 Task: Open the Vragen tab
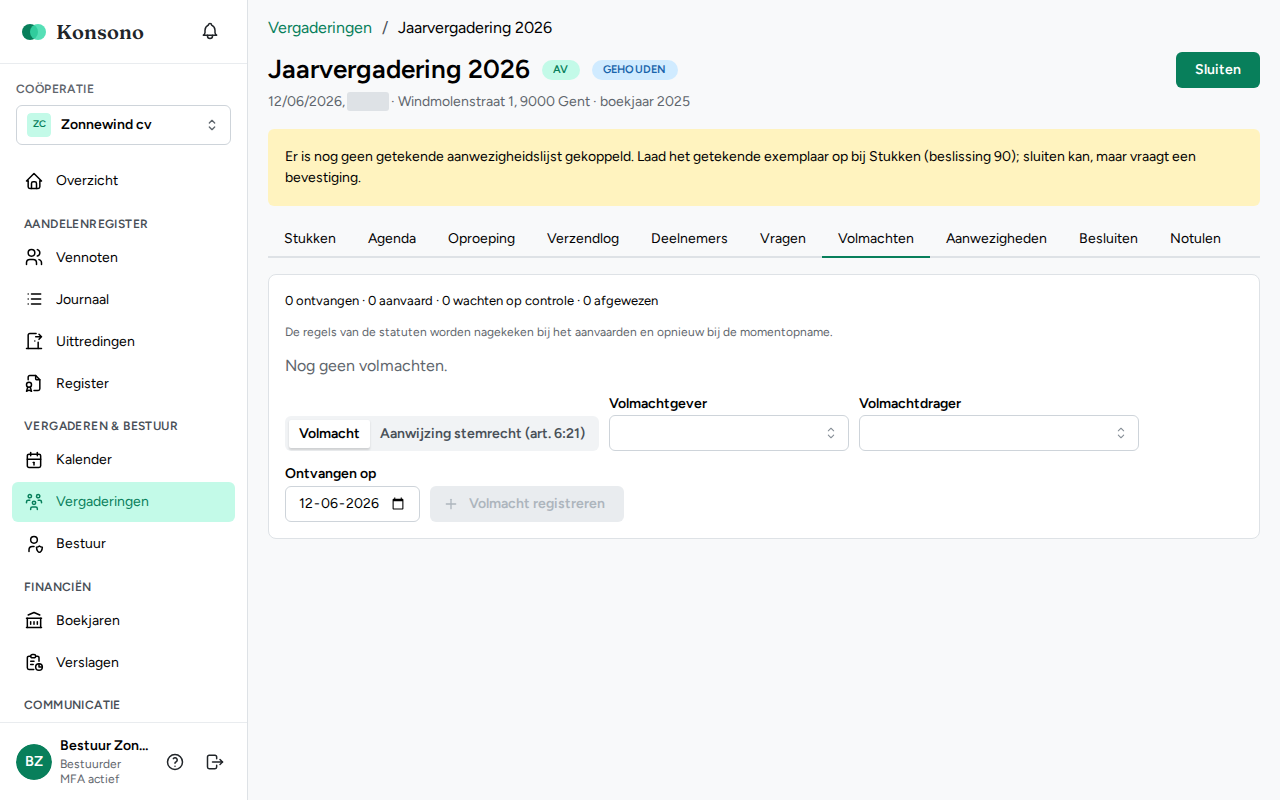tap(783, 239)
